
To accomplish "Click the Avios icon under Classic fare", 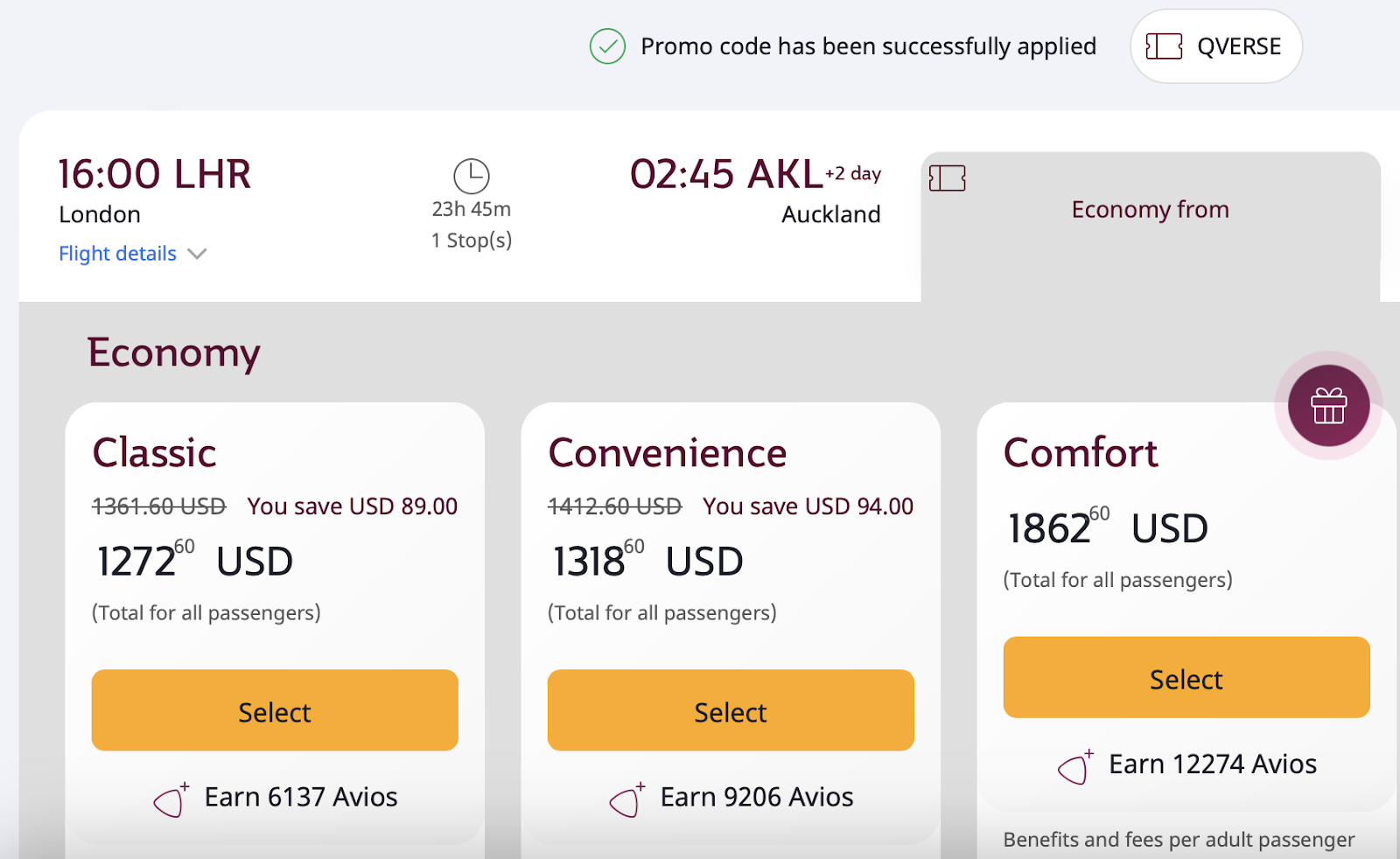I will (x=171, y=800).
